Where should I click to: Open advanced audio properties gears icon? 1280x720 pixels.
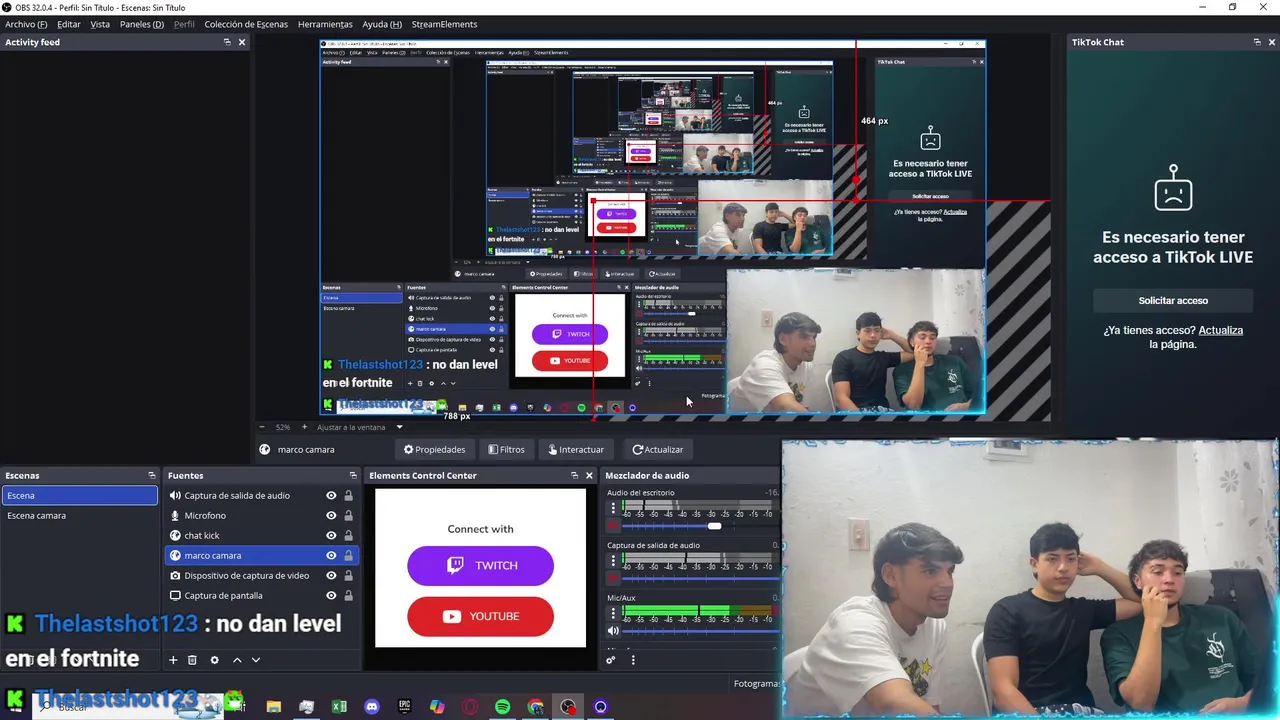(x=611, y=660)
